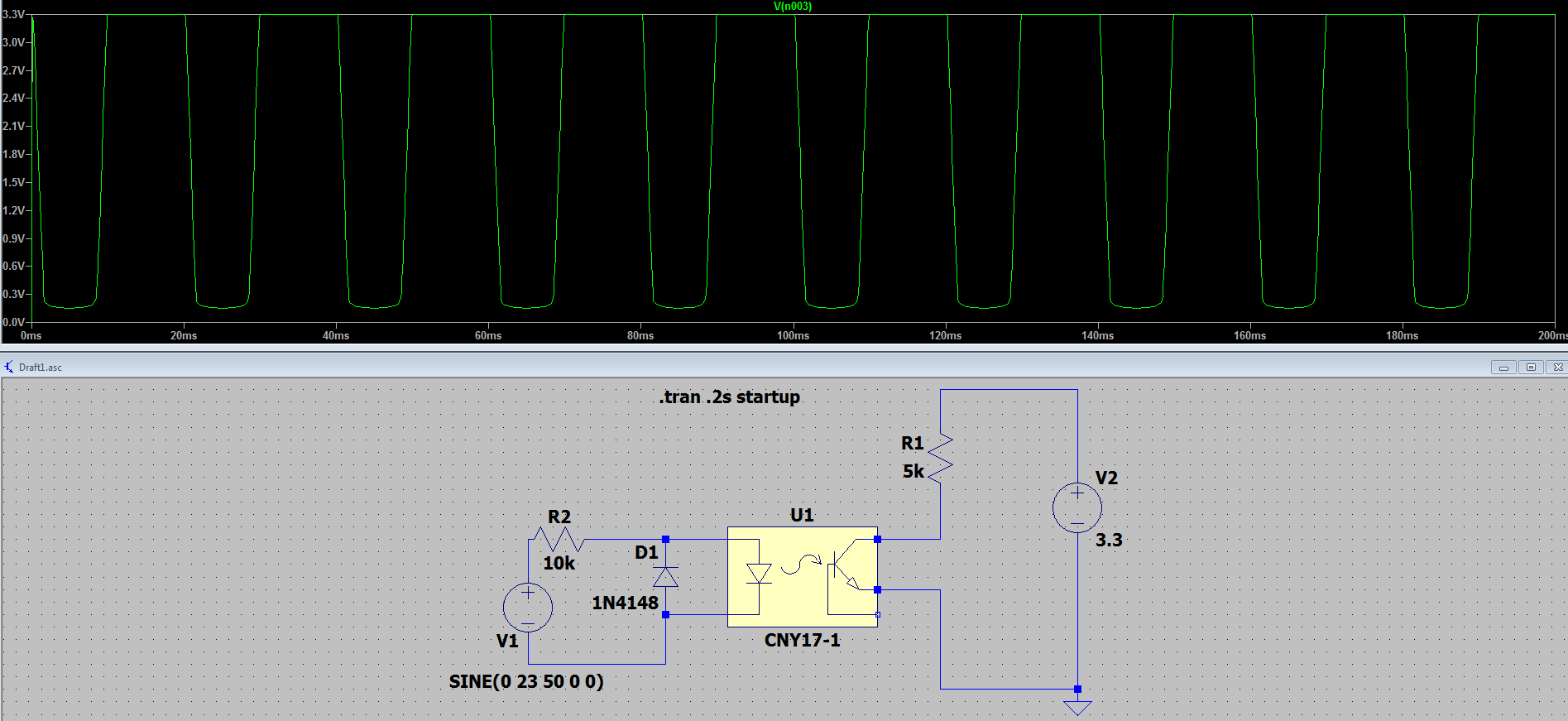Select the D1 diode symbol
This screenshot has height=721, width=1568.
[x=665, y=576]
